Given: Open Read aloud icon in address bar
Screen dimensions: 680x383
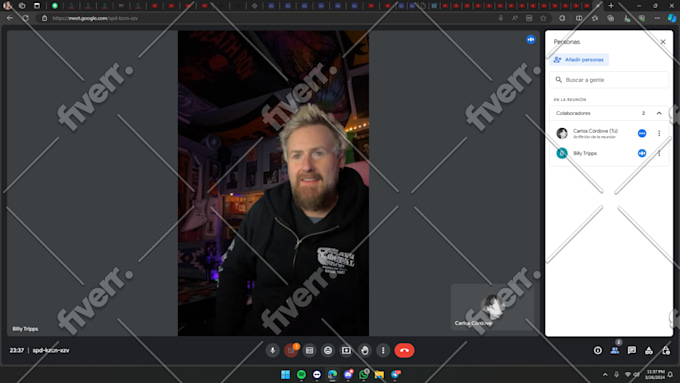Looking at the screenshot, I should tap(515, 18).
